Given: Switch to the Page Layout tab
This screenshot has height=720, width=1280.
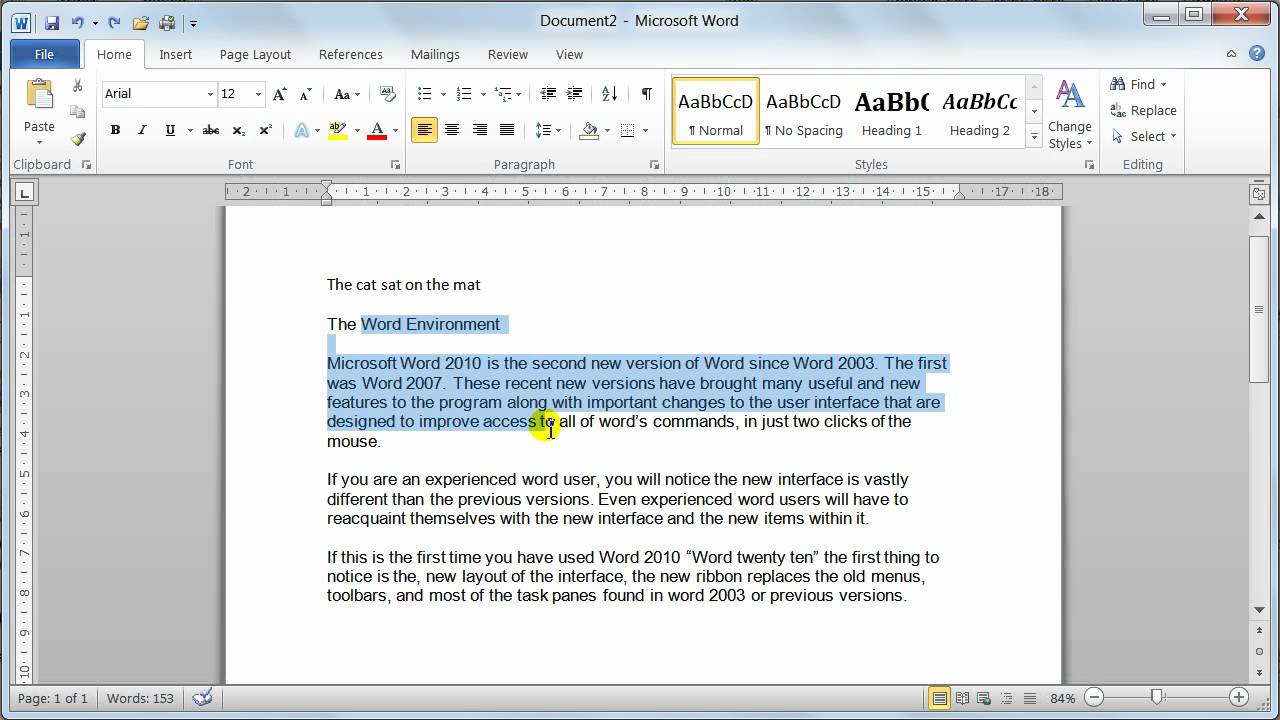Looking at the screenshot, I should click(x=255, y=54).
